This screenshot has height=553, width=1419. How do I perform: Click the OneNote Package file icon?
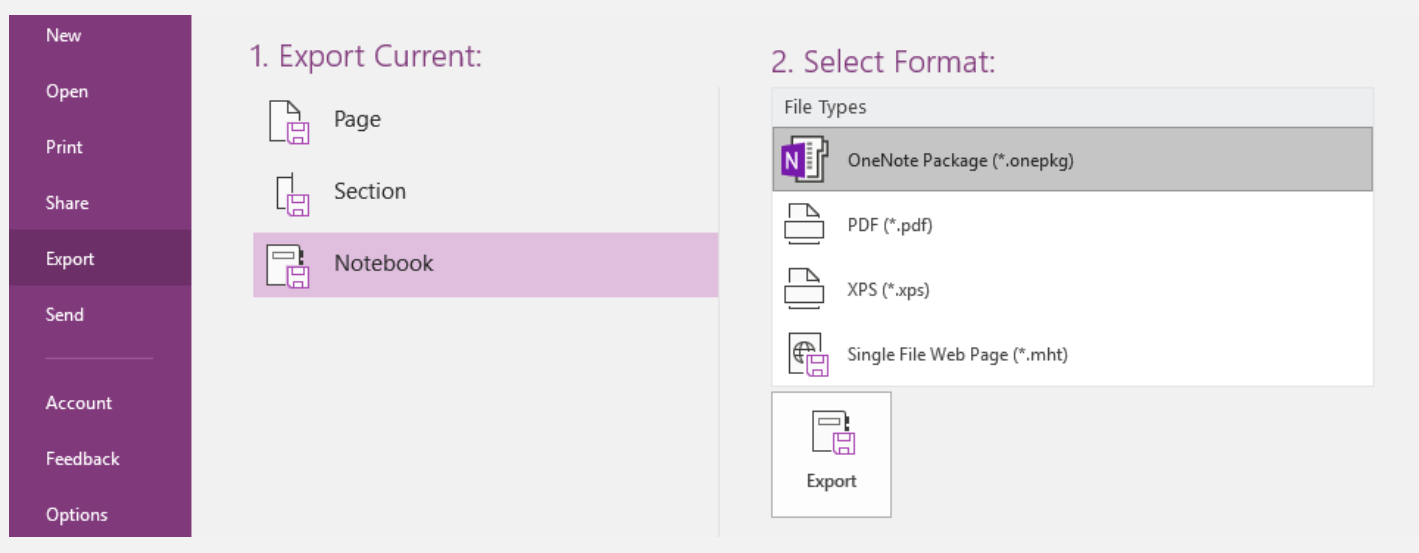click(805, 159)
